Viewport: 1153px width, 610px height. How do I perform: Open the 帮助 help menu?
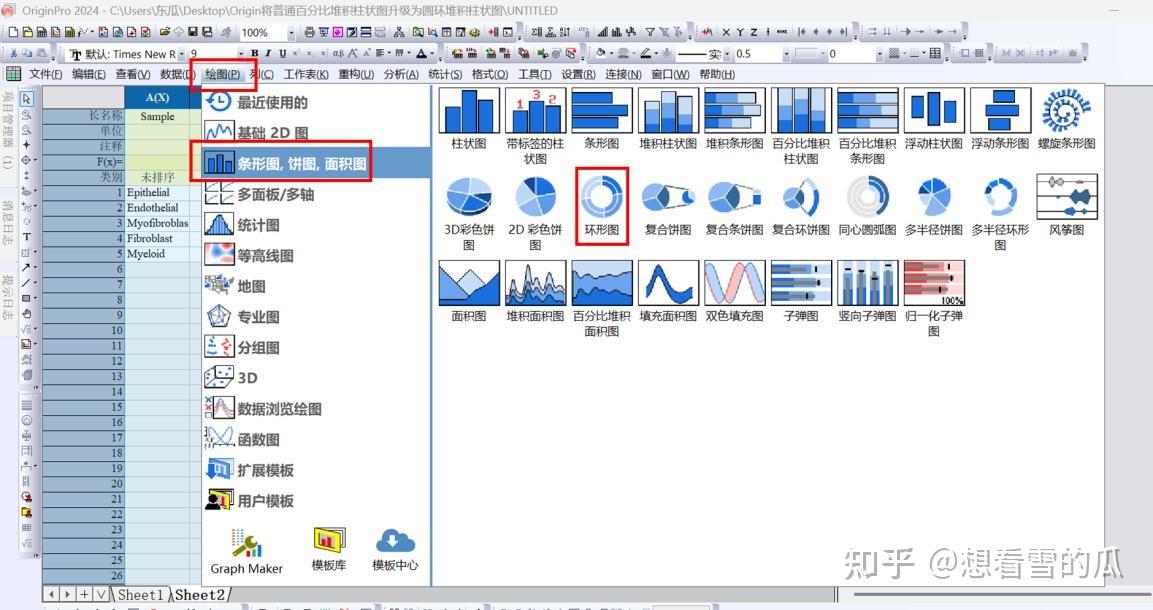pos(717,74)
